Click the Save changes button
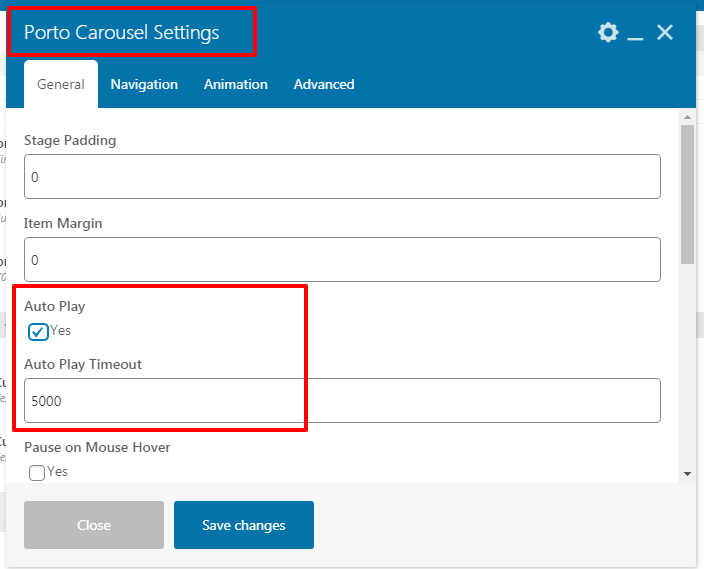Image resolution: width=704 pixels, height=569 pixels. [244, 525]
